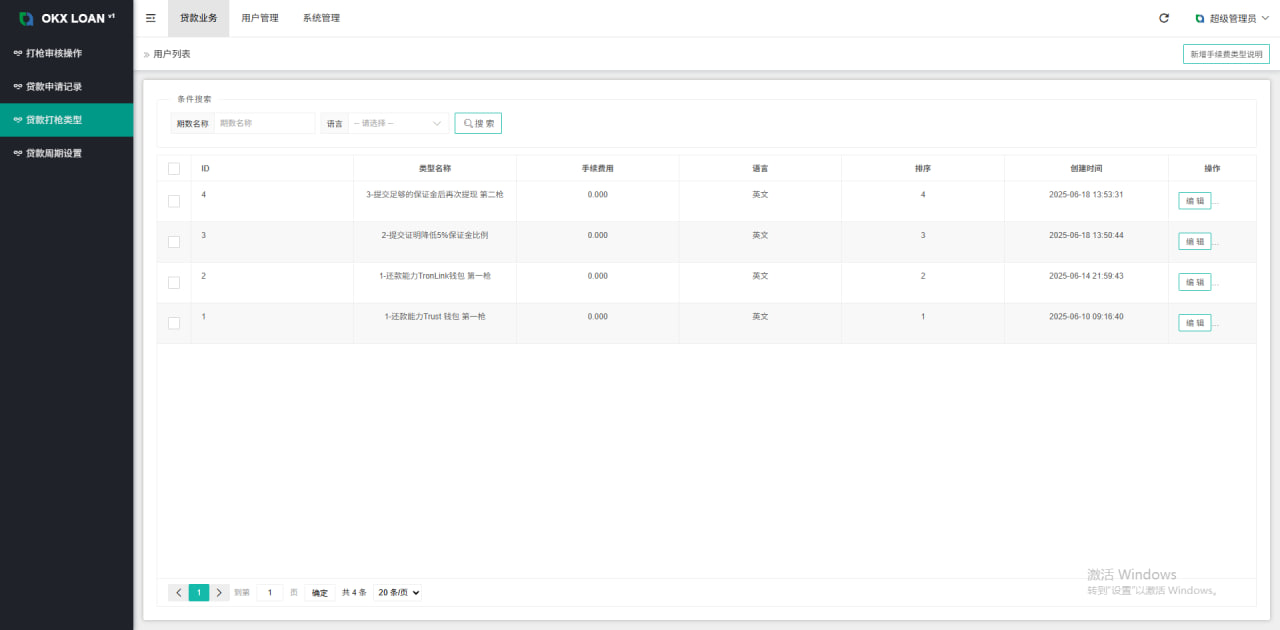Screen dimensions: 1280x630
Task: Expand the 超级管理员 account menu
Action: coord(1232,18)
